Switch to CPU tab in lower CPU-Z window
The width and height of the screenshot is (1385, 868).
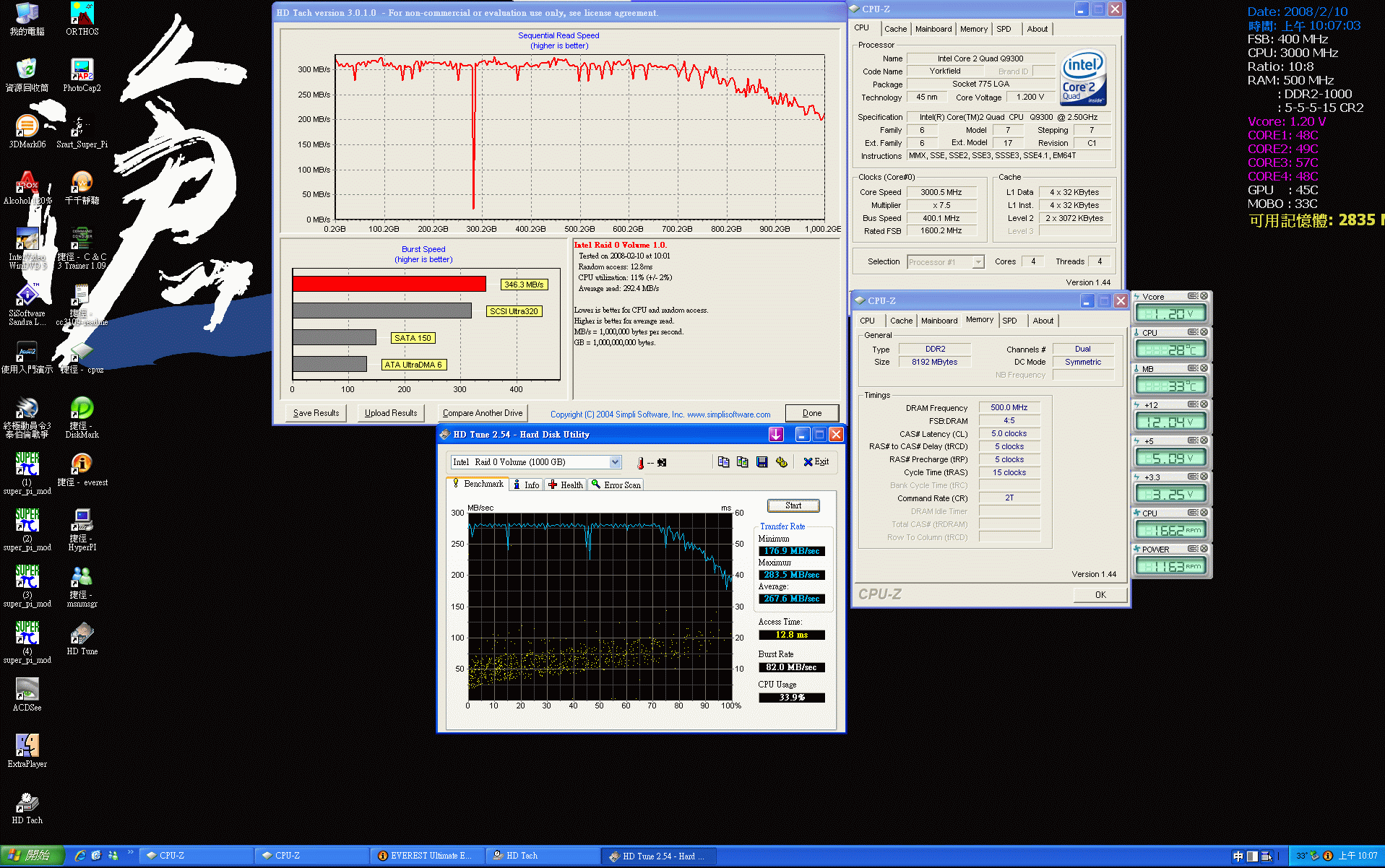[x=867, y=321]
